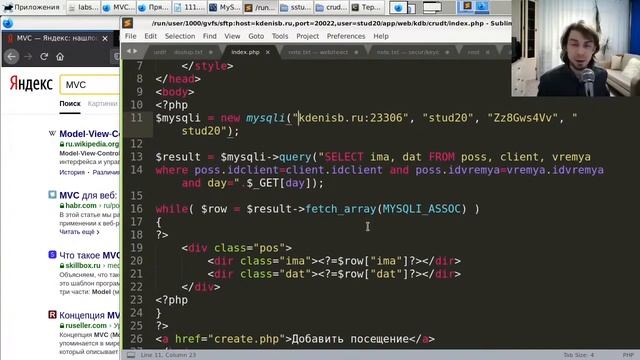Click the skillbox favicon next to Что такое MVC
Screen dimensions: 640x360
[x=52, y=255]
